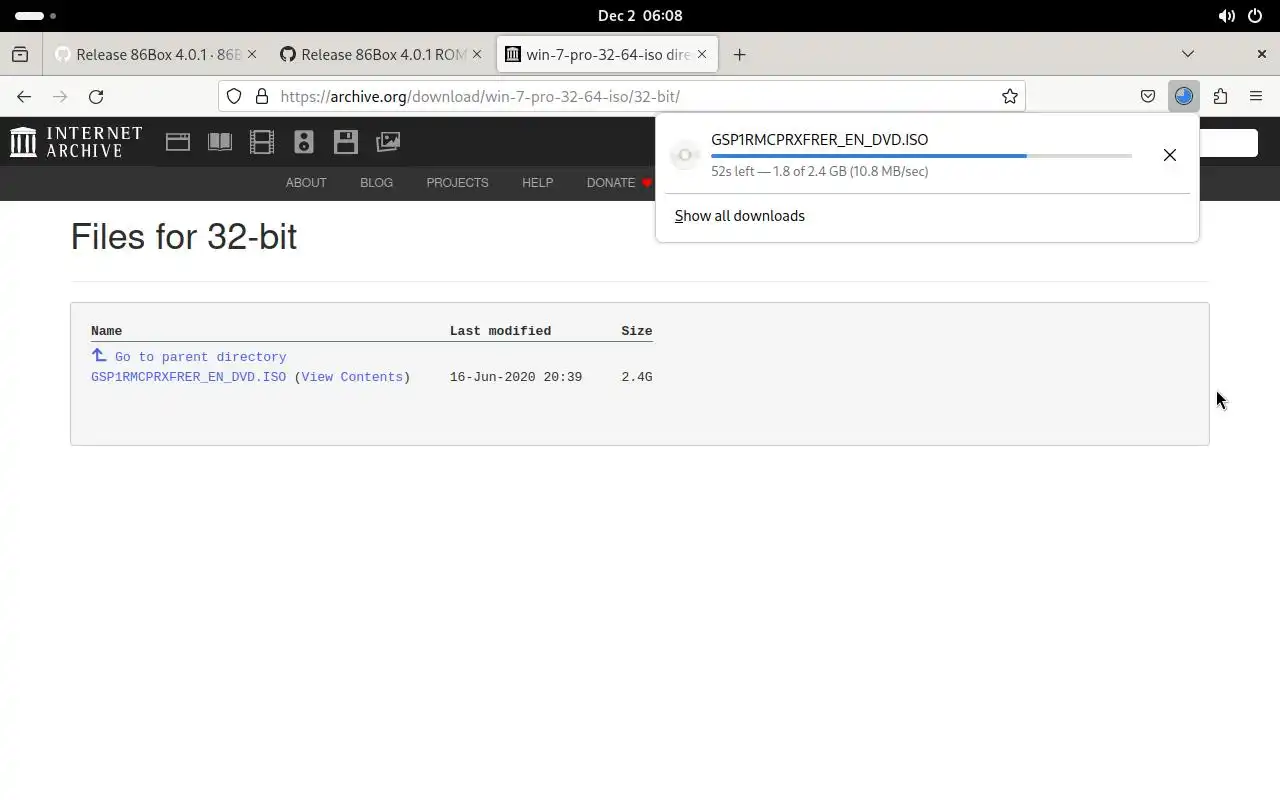1280x800 pixels.
Task: Open tracking protection shield icon
Action: pos(234,97)
